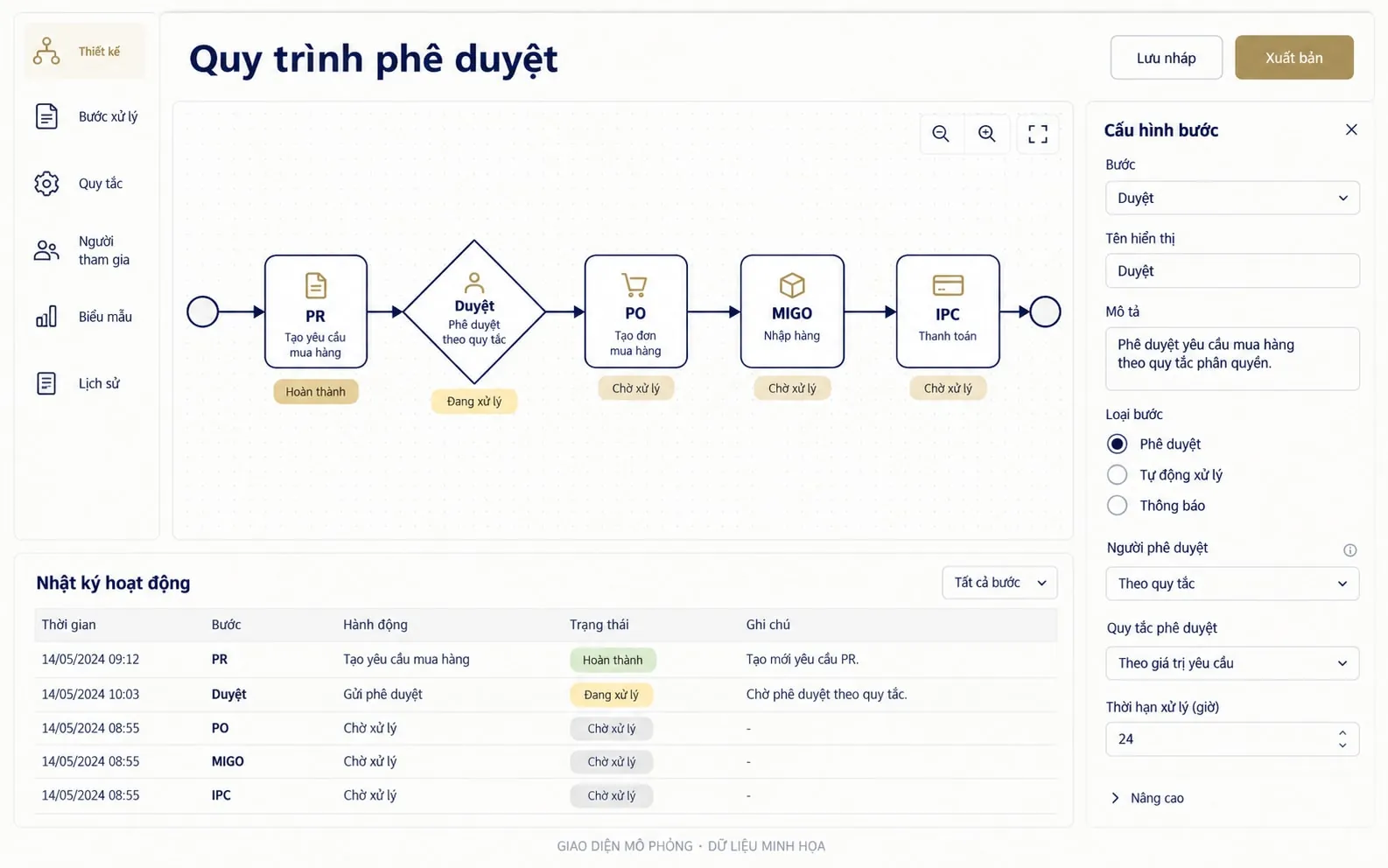Expand the Nâng cao section
The image size is (1388, 868).
click(1146, 798)
